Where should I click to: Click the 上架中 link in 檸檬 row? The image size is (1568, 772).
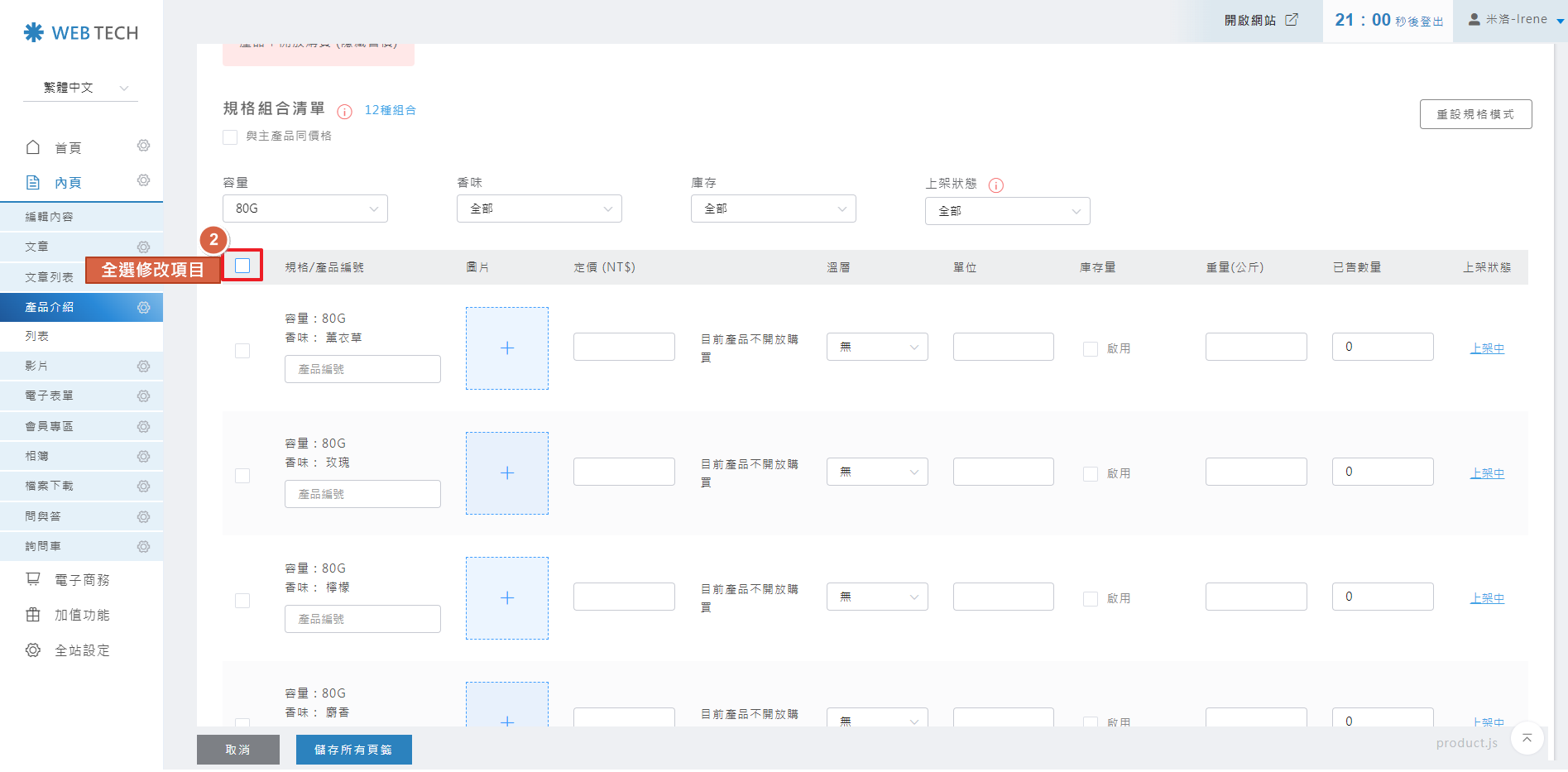tap(1487, 598)
